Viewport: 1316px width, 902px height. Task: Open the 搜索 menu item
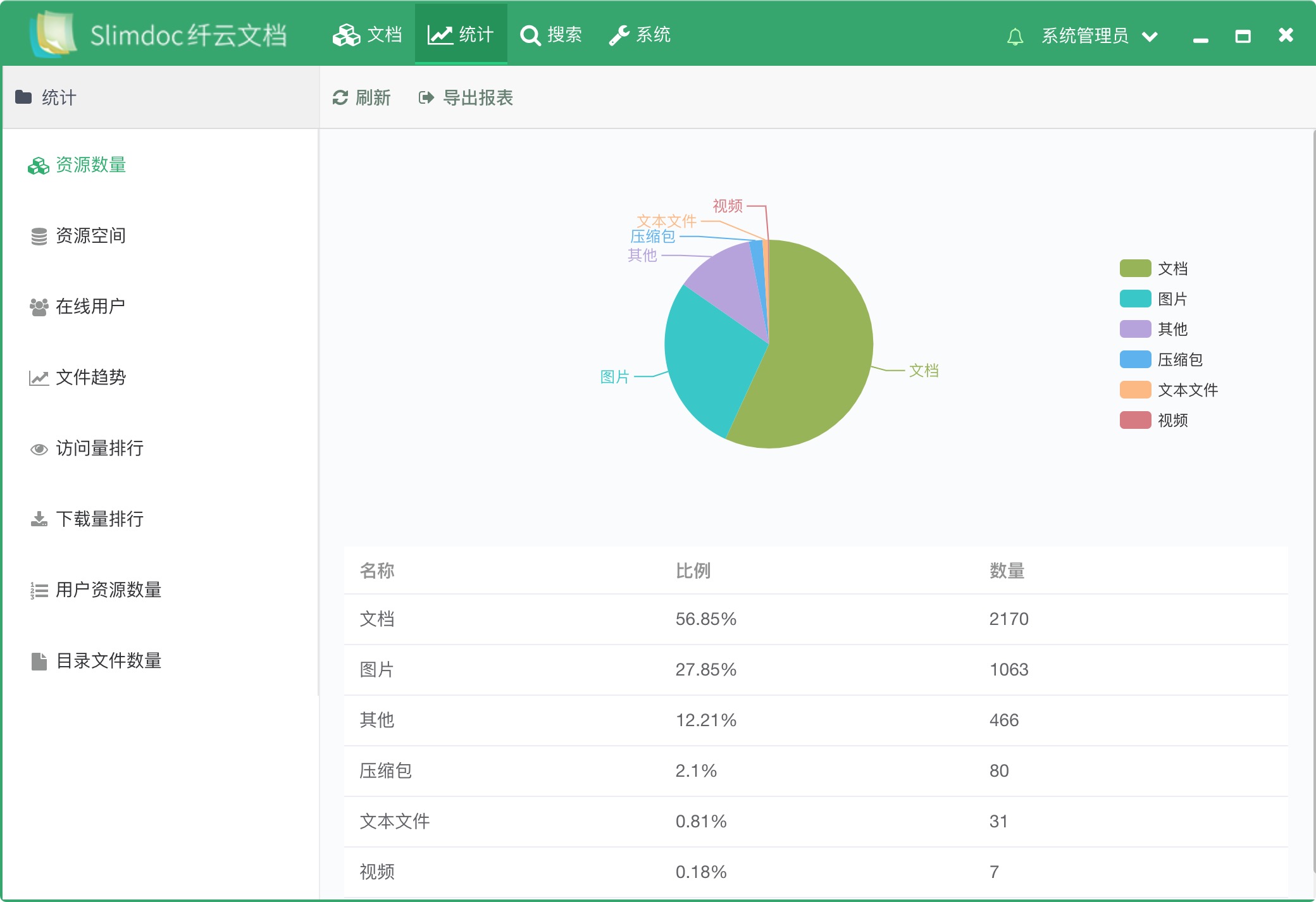(x=551, y=34)
